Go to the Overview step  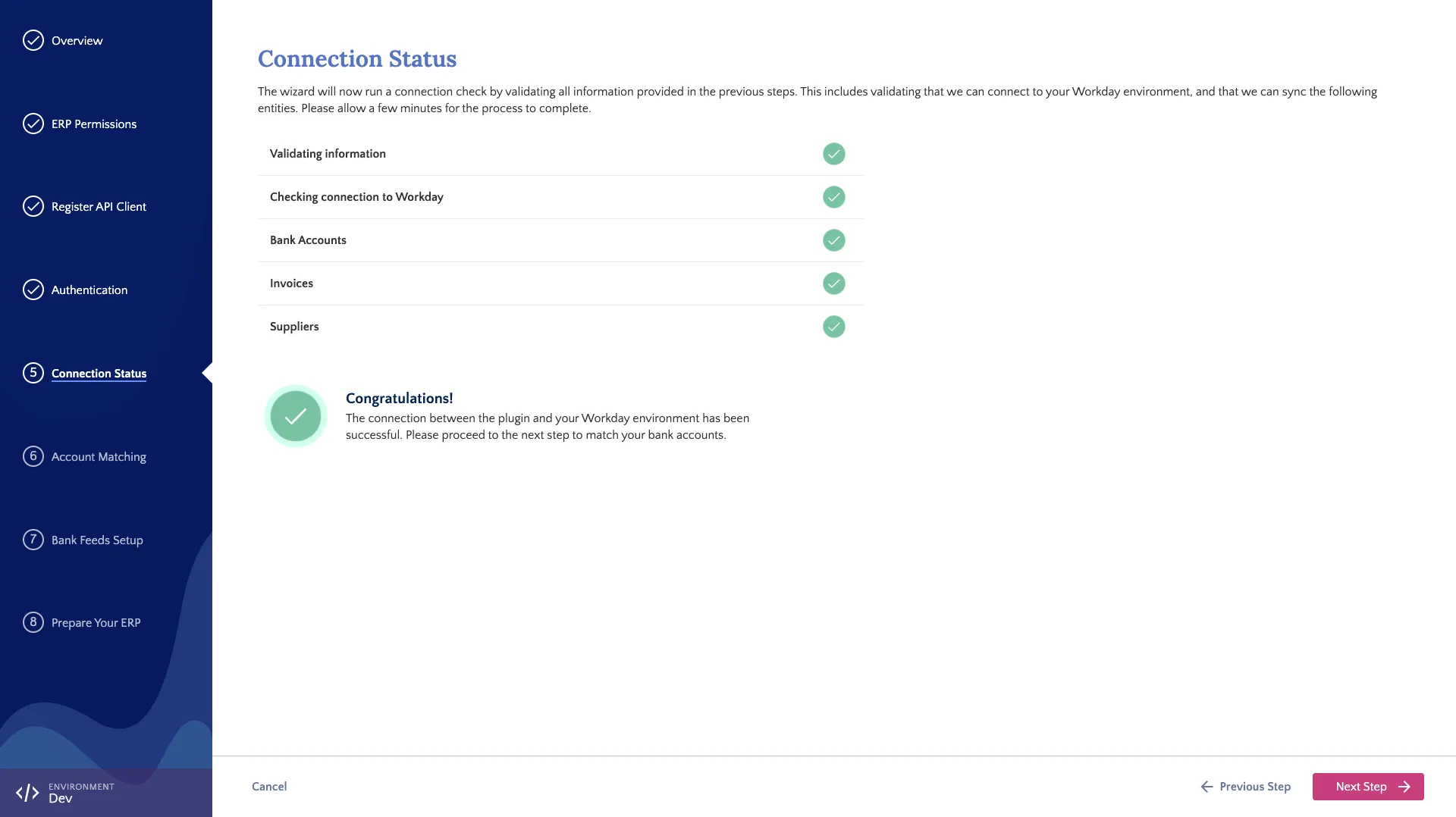77,41
